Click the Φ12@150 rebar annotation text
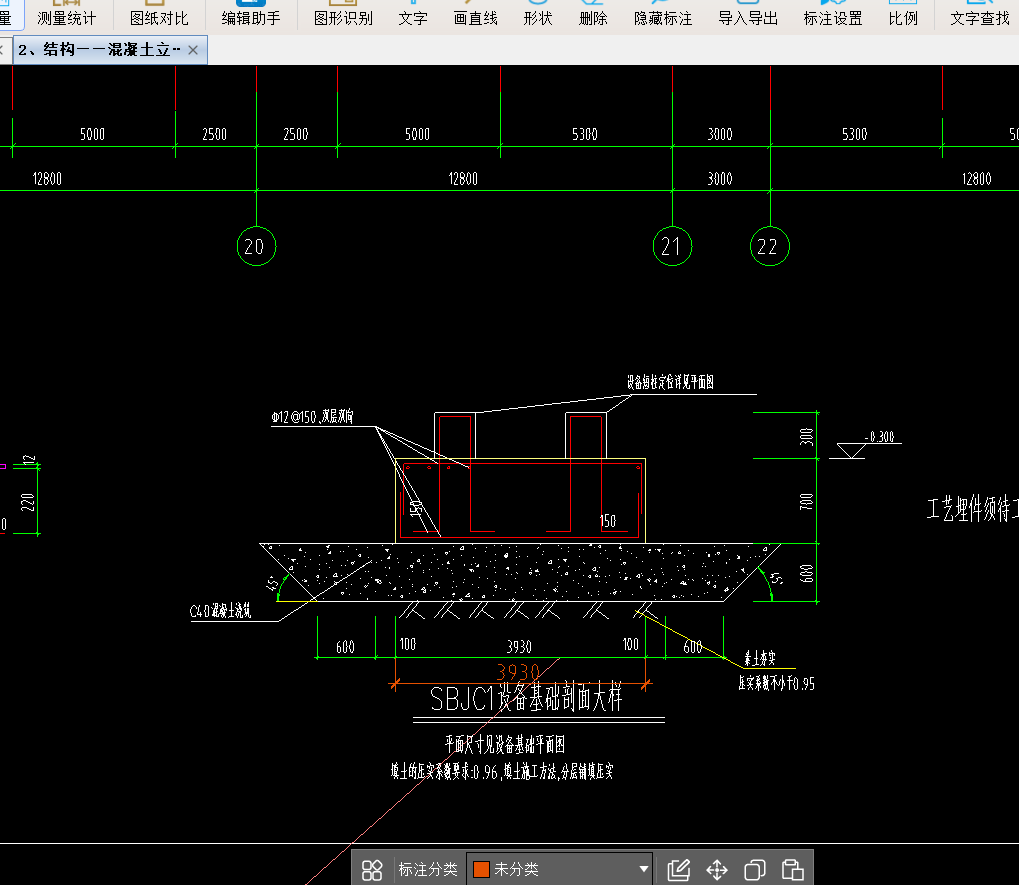Viewport: 1019px width, 885px height. tap(312, 417)
